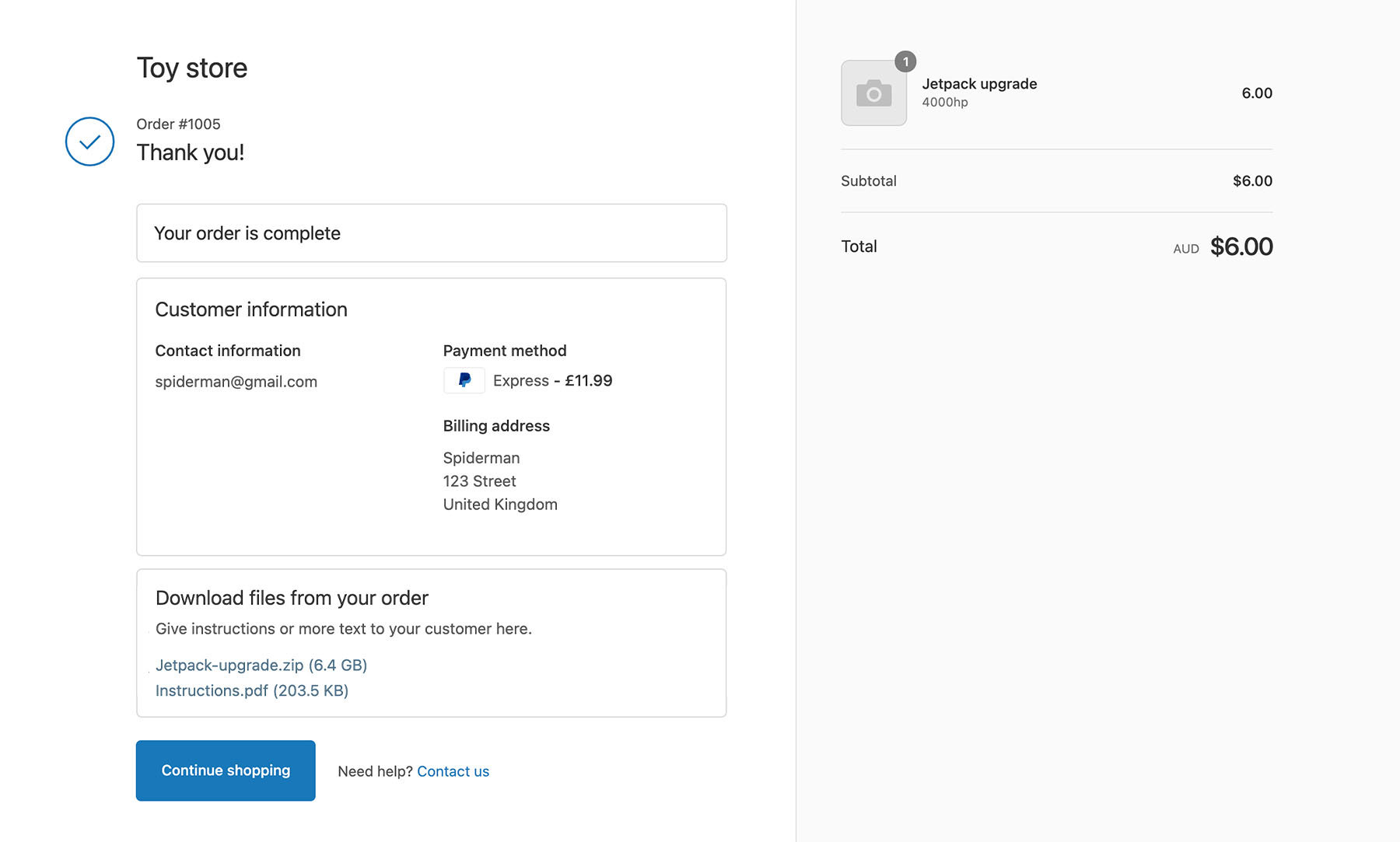Click the quantity badge on the product

click(905, 61)
